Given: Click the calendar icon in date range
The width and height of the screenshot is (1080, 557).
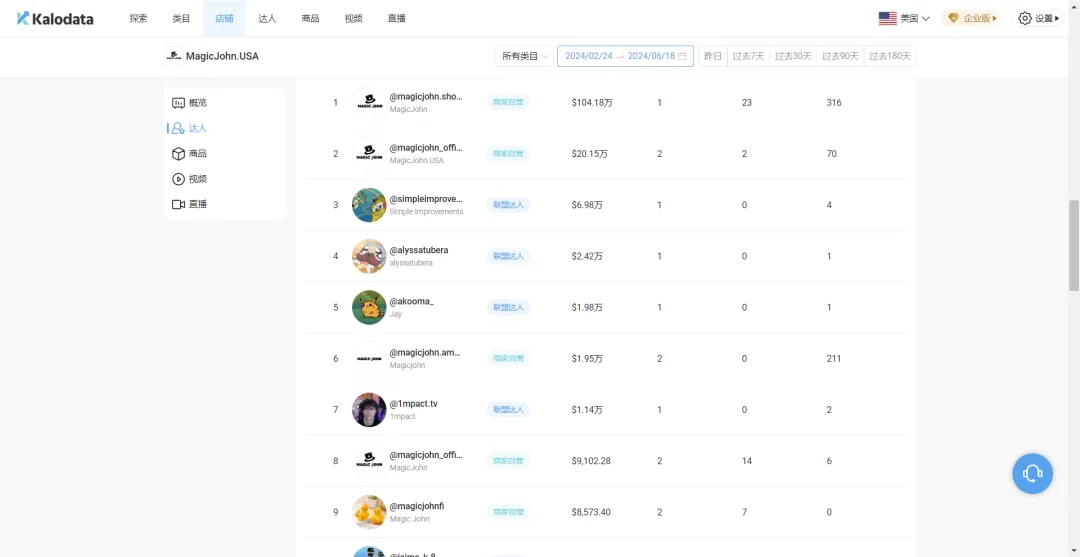Looking at the screenshot, I should click(682, 56).
